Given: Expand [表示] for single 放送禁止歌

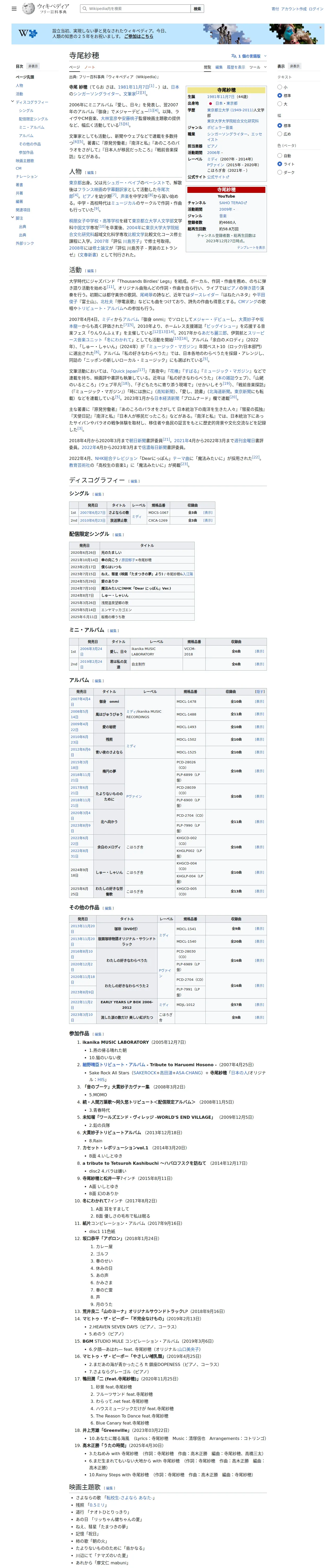Looking at the screenshot, I should click(208, 520).
